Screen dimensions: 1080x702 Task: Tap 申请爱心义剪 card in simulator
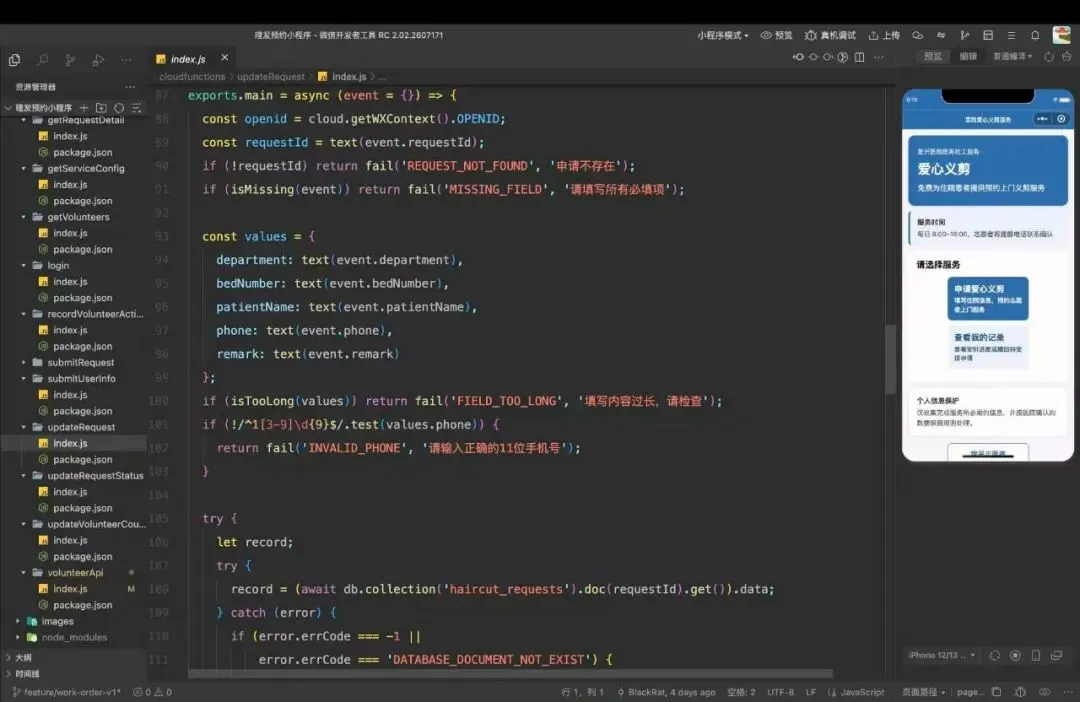[x=988, y=298]
